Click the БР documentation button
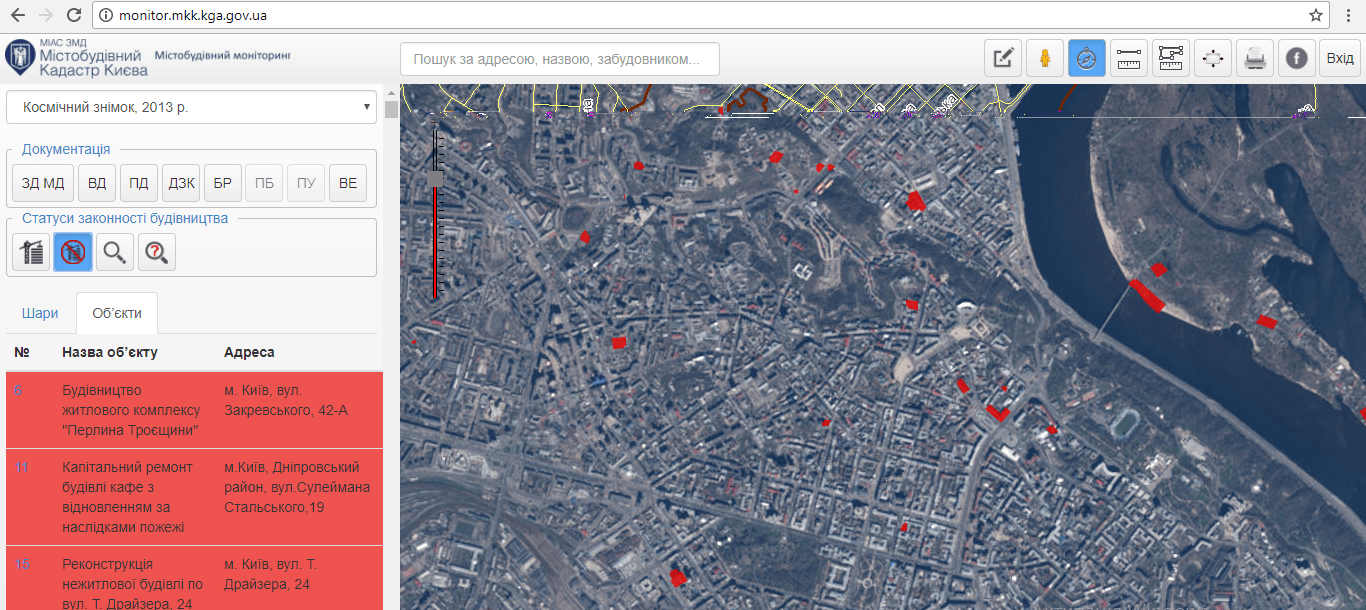This screenshot has width=1366, height=610. pos(223,183)
